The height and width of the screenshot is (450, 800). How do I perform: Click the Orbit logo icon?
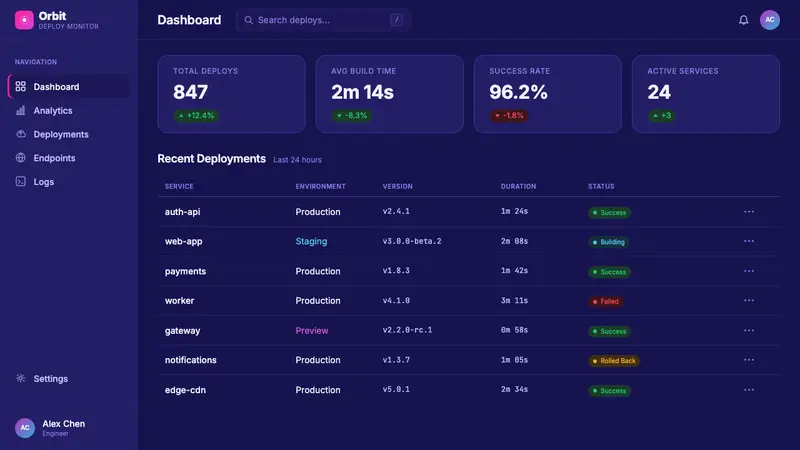pos(24,20)
